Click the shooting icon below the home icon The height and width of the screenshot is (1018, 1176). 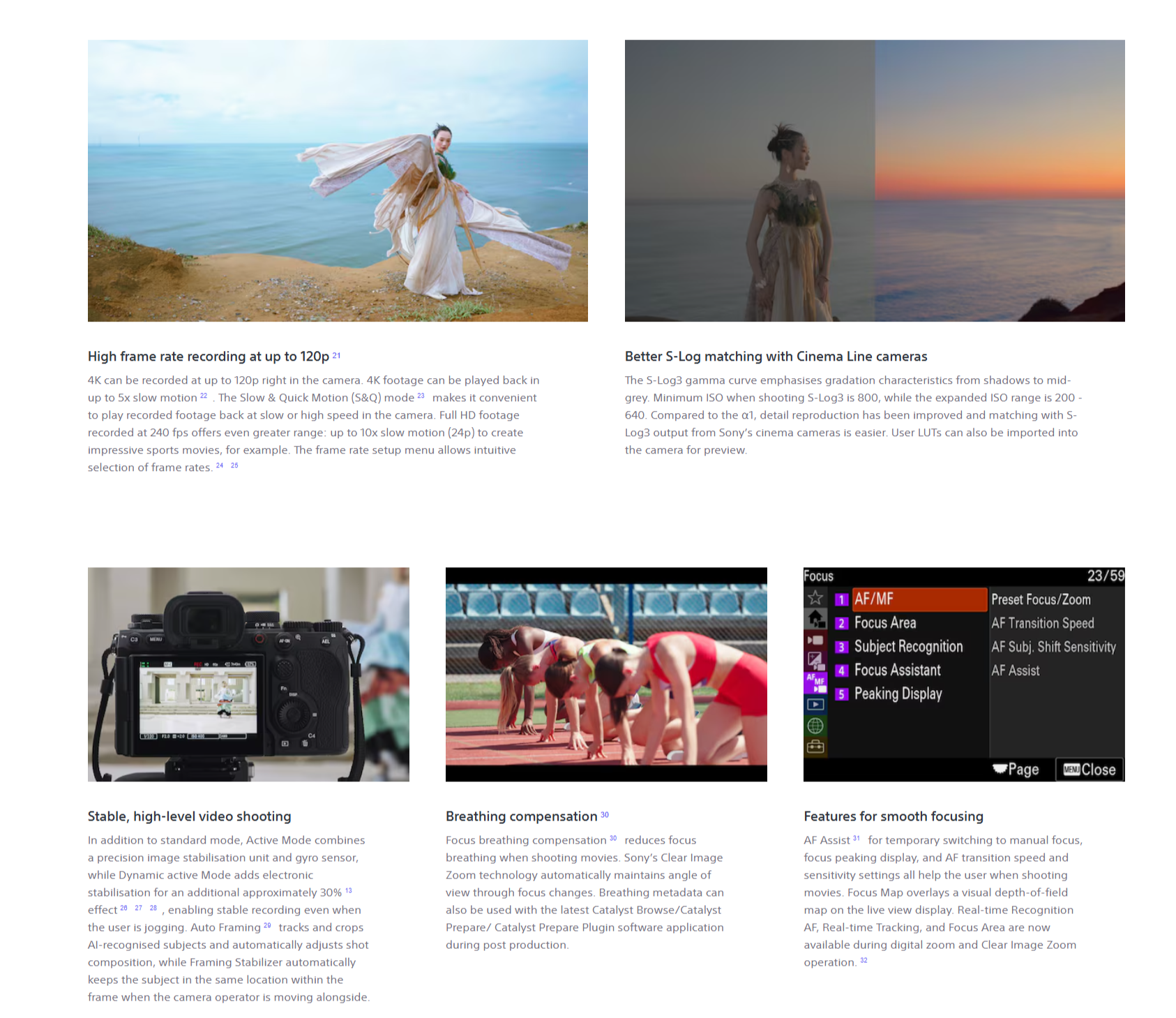tap(815, 639)
